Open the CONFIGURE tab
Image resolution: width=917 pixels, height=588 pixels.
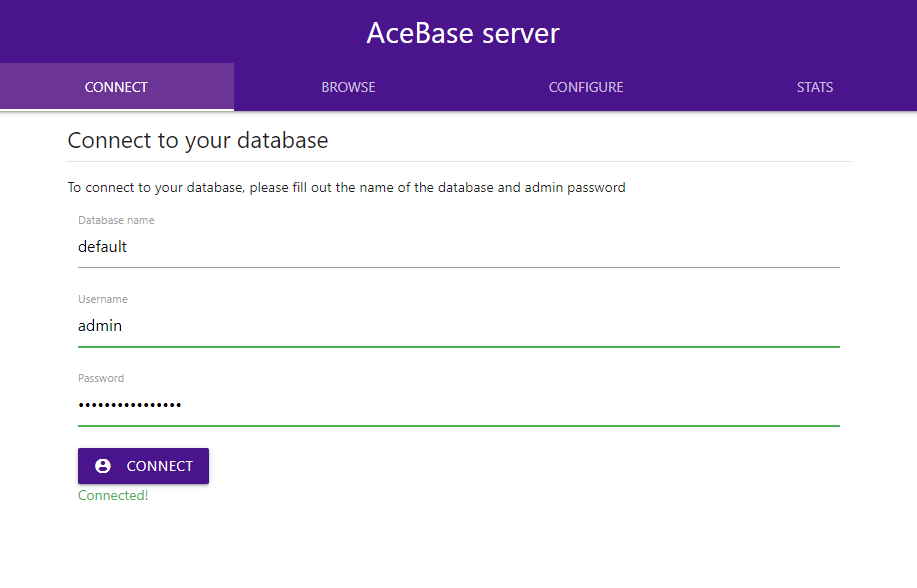coord(586,87)
